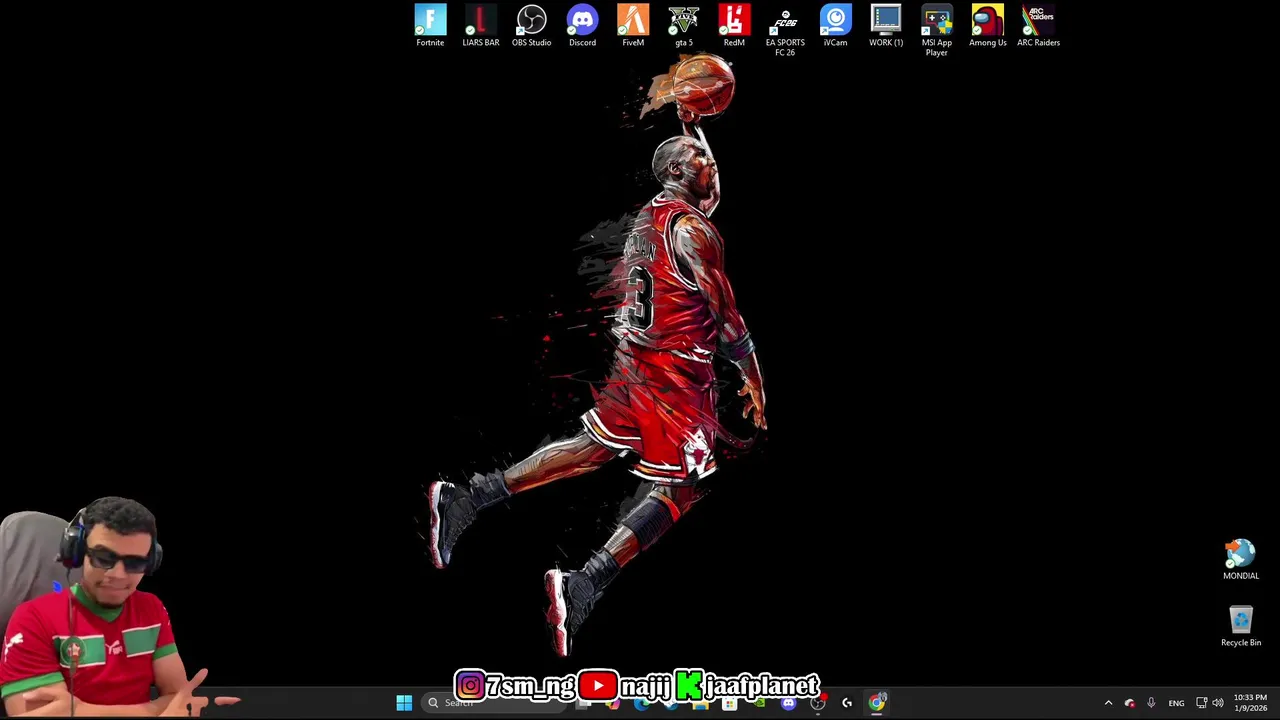This screenshot has width=1280, height=720.
Task: Open the Recycle Bin
Action: click(1241, 626)
